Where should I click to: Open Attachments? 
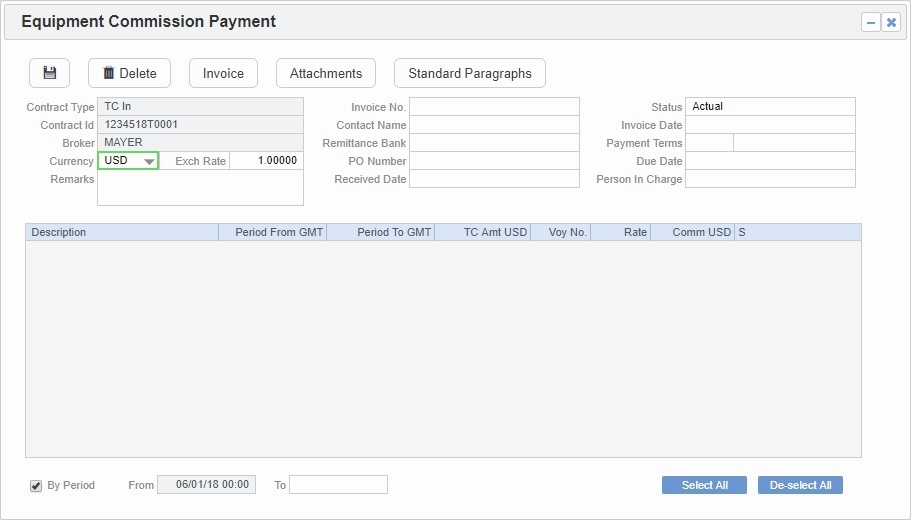tap(326, 73)
